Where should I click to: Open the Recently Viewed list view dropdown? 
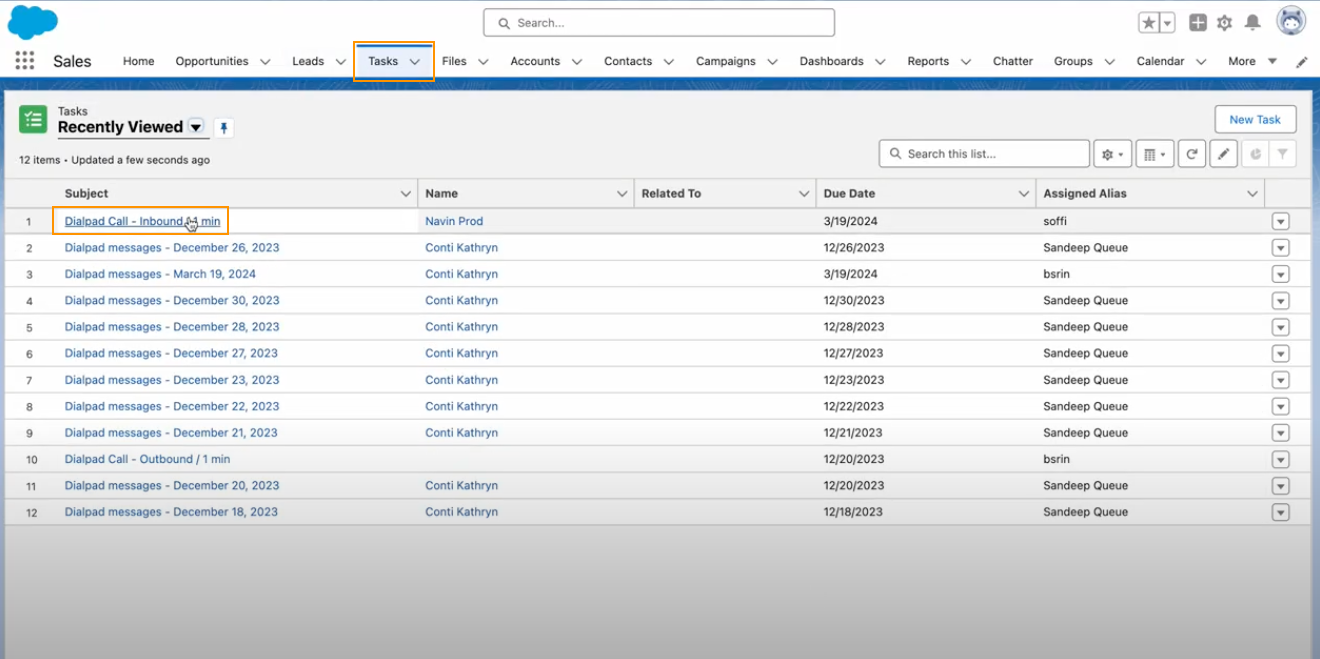click(196, 127)
